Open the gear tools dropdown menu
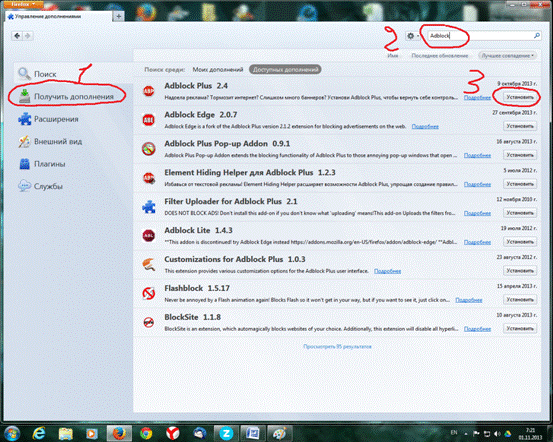This screenshot has width=553, height=442. [412, 36]
